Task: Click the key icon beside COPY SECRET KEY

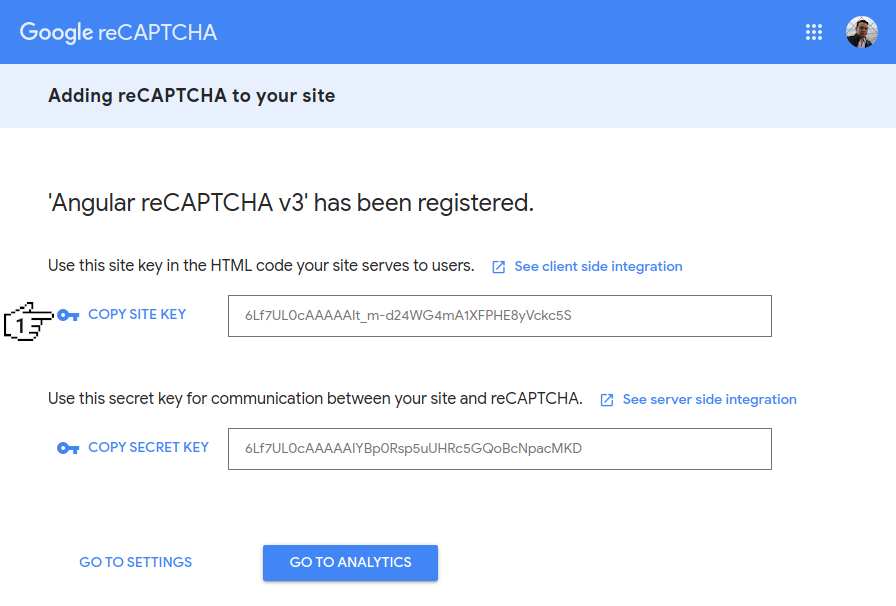Action: pos(68,448)
